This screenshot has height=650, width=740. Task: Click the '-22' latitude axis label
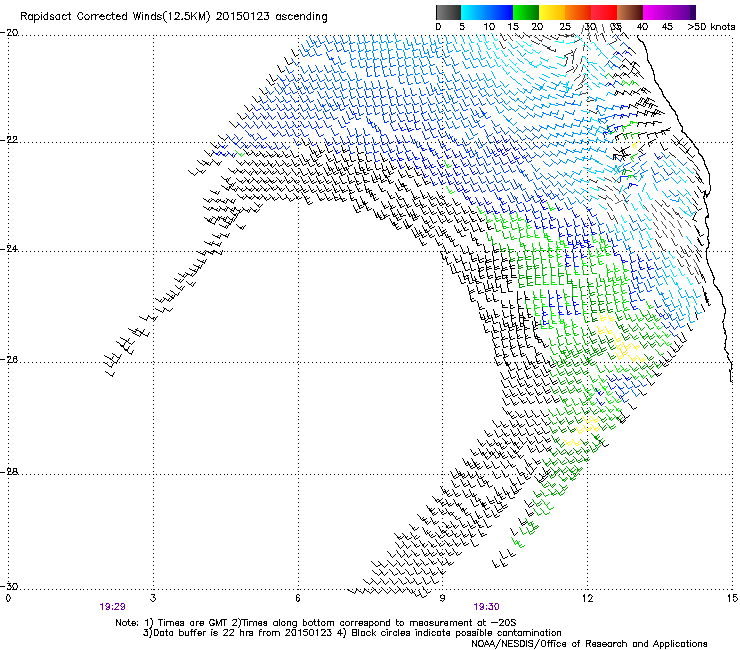pos(9,140)
